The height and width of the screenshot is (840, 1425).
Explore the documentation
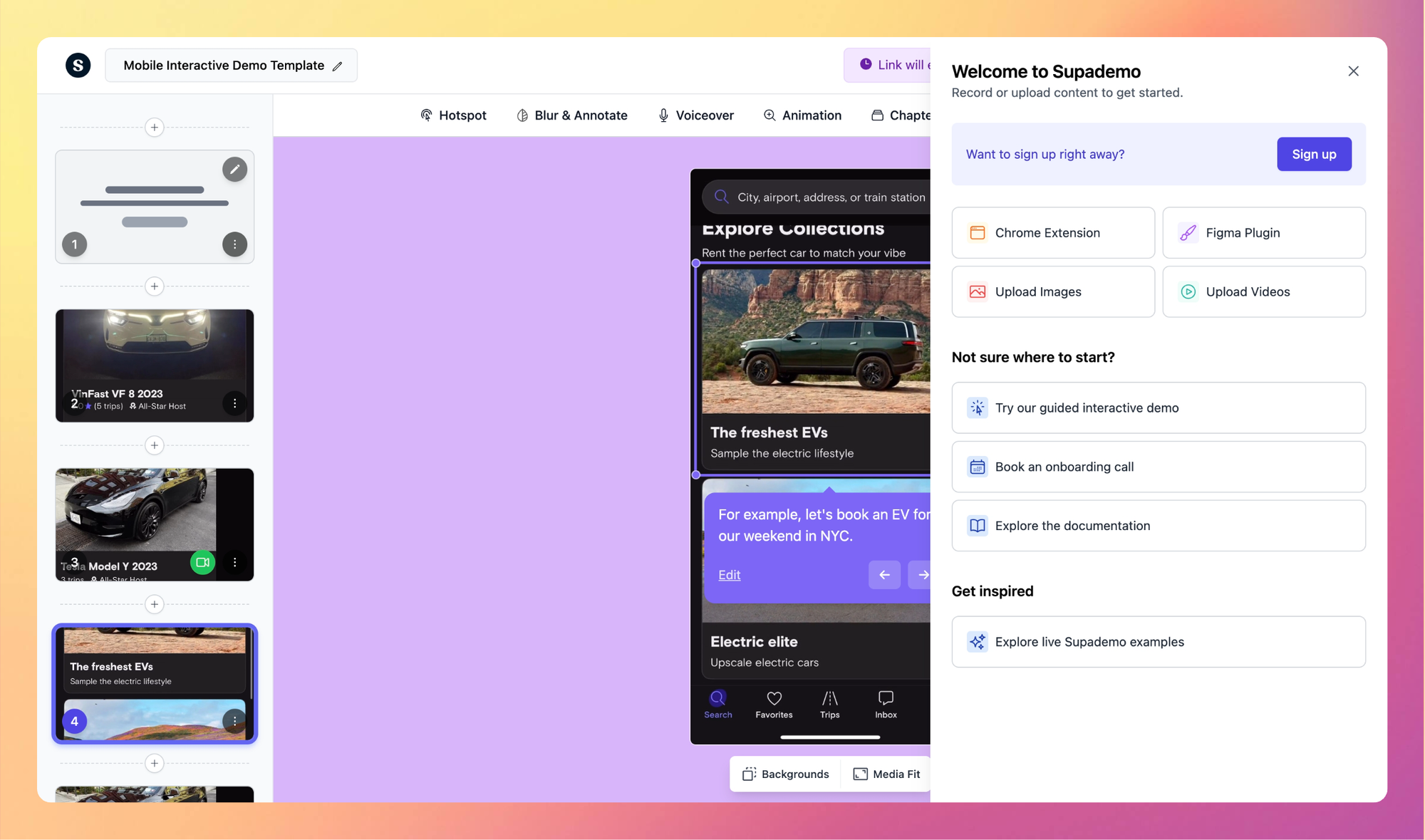pyautogui.click(x=1159, y=526)
